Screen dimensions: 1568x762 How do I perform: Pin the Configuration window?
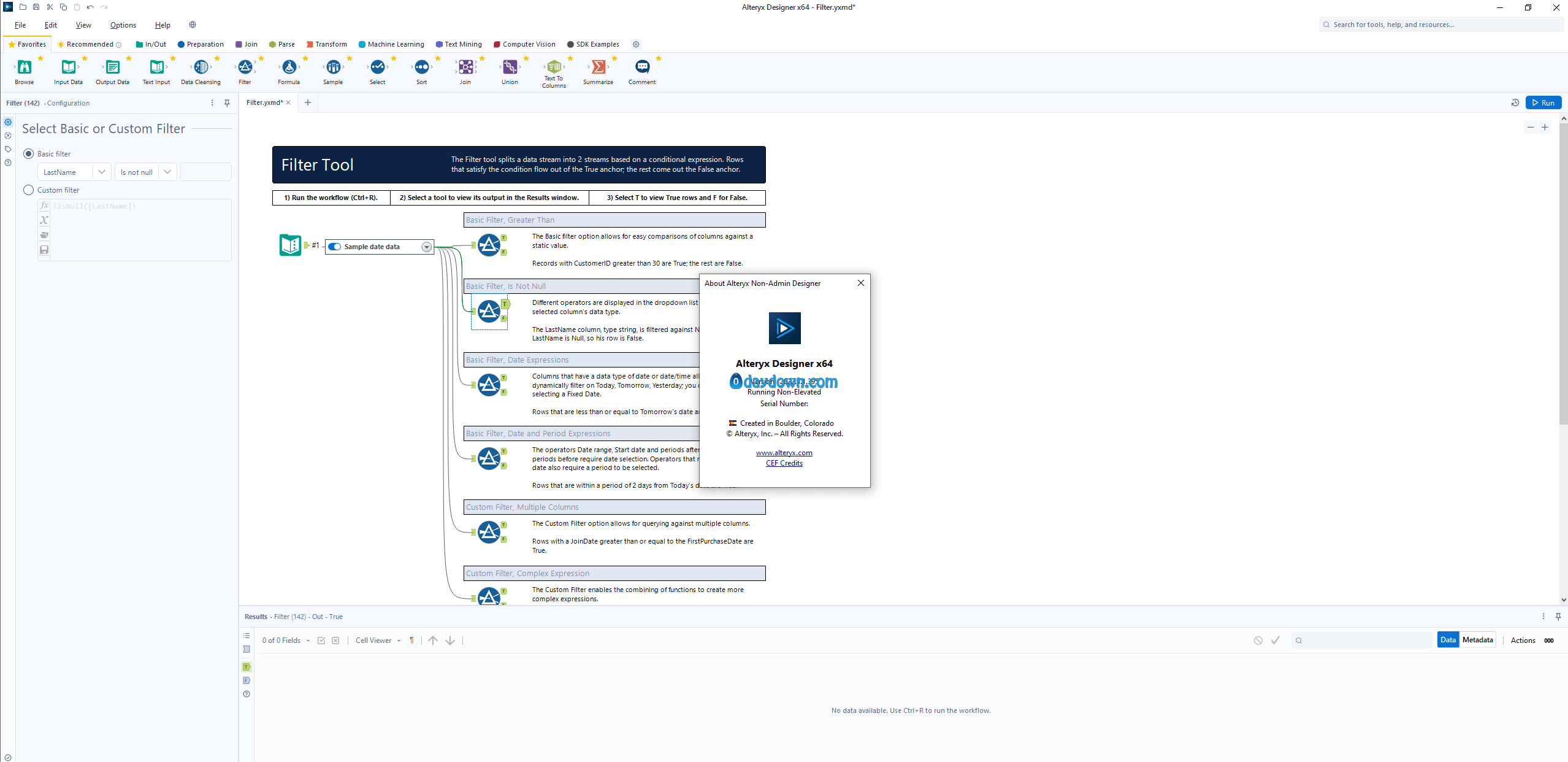(x=227, y=103)
